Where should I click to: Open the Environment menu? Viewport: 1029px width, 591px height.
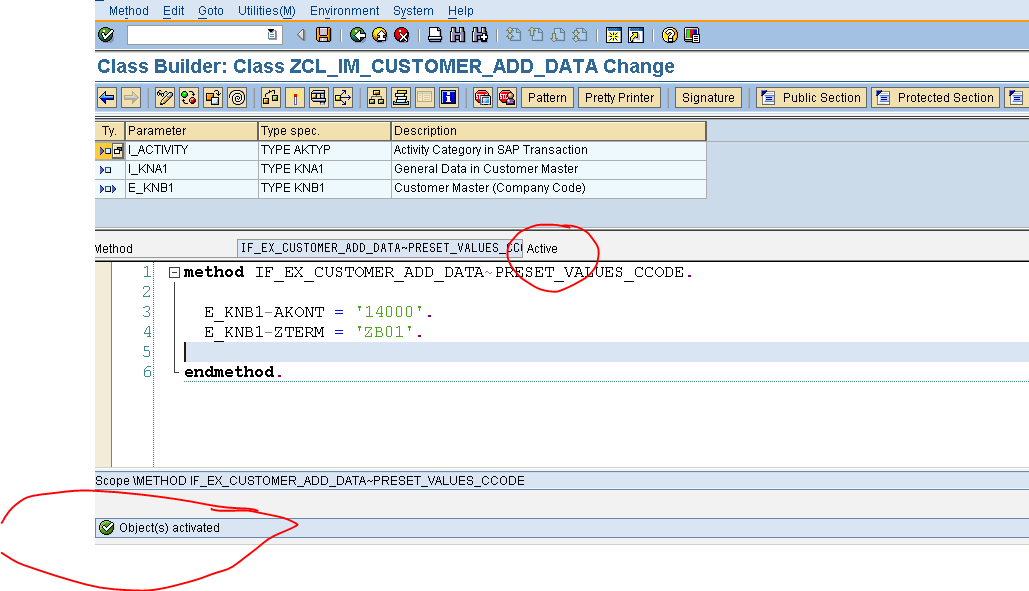344,11
